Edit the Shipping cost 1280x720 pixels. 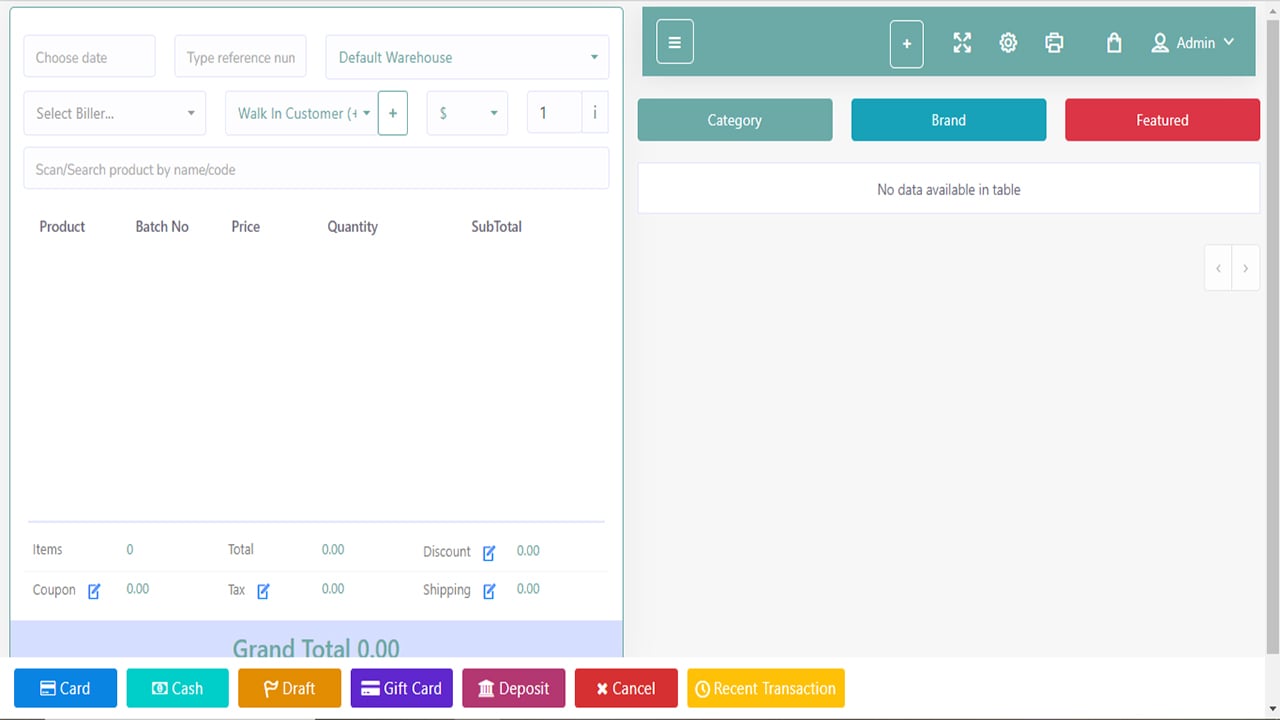[489, 591]
